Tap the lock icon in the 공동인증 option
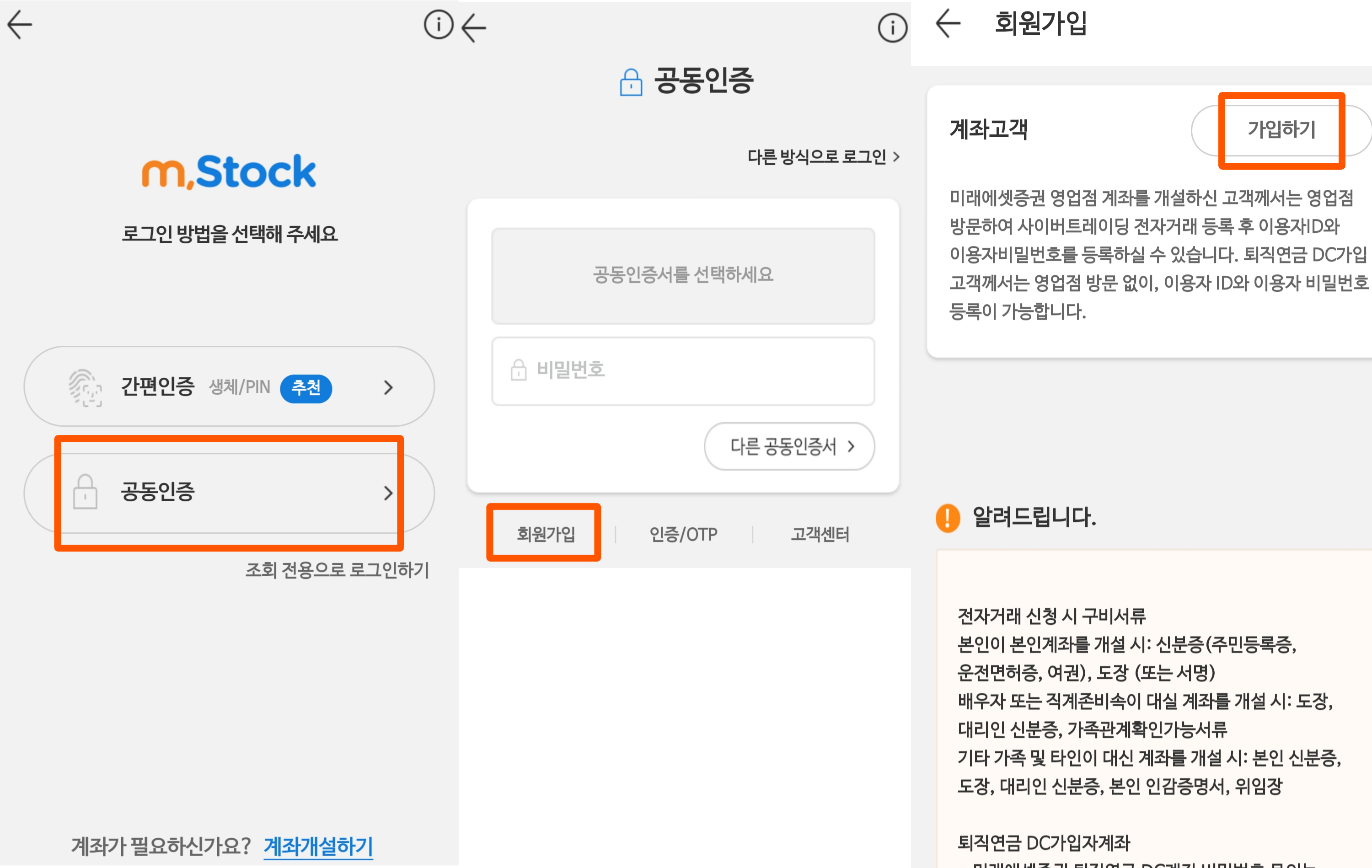 (x=86, y=493)
